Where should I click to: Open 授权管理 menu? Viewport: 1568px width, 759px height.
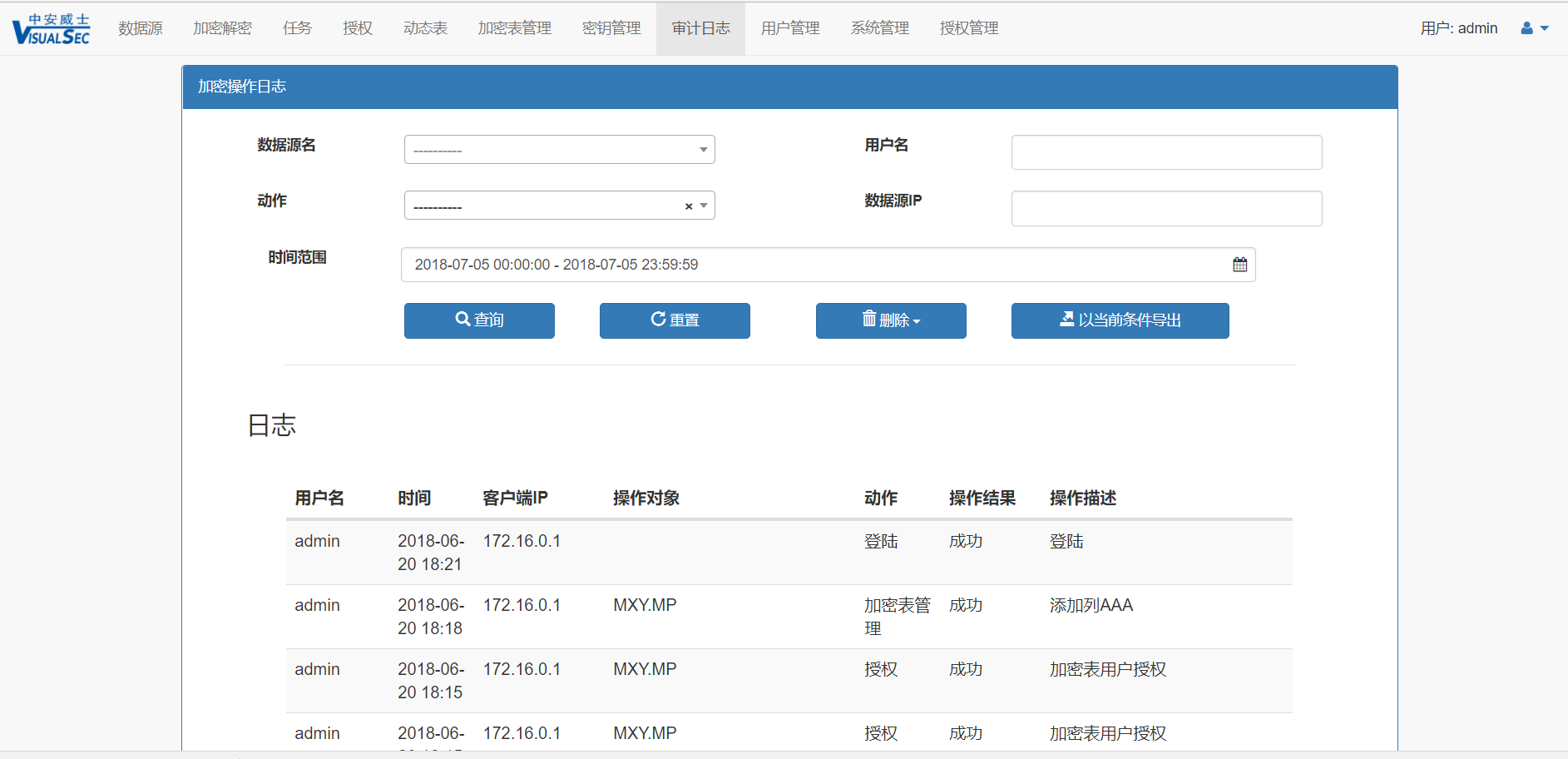click(x=969, y=28)
